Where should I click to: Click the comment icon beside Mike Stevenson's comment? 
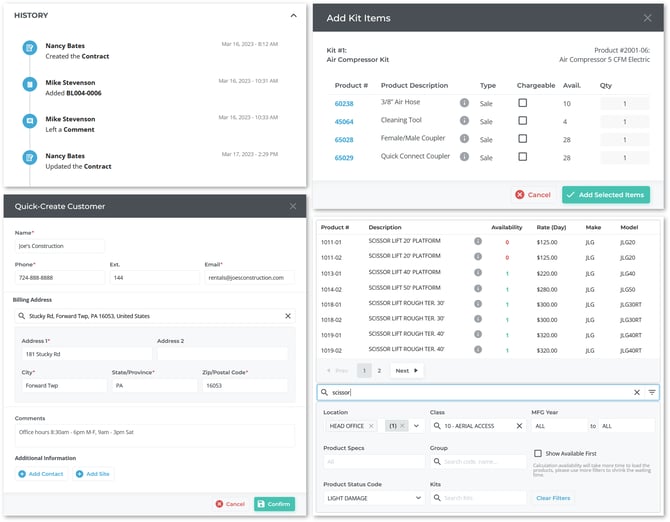click(x=30, y=121)
